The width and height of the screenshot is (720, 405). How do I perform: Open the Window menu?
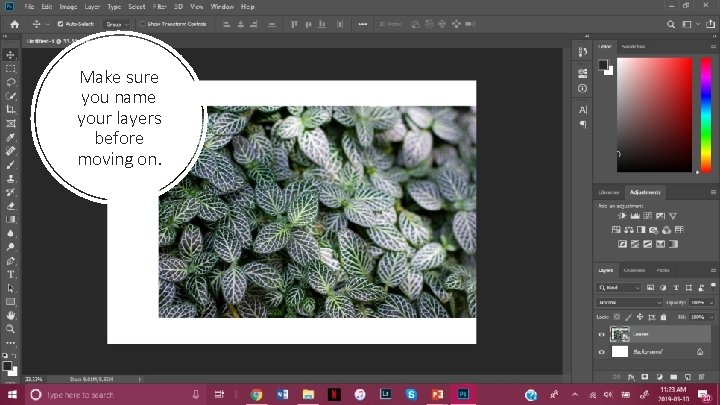tap(222, 6)
